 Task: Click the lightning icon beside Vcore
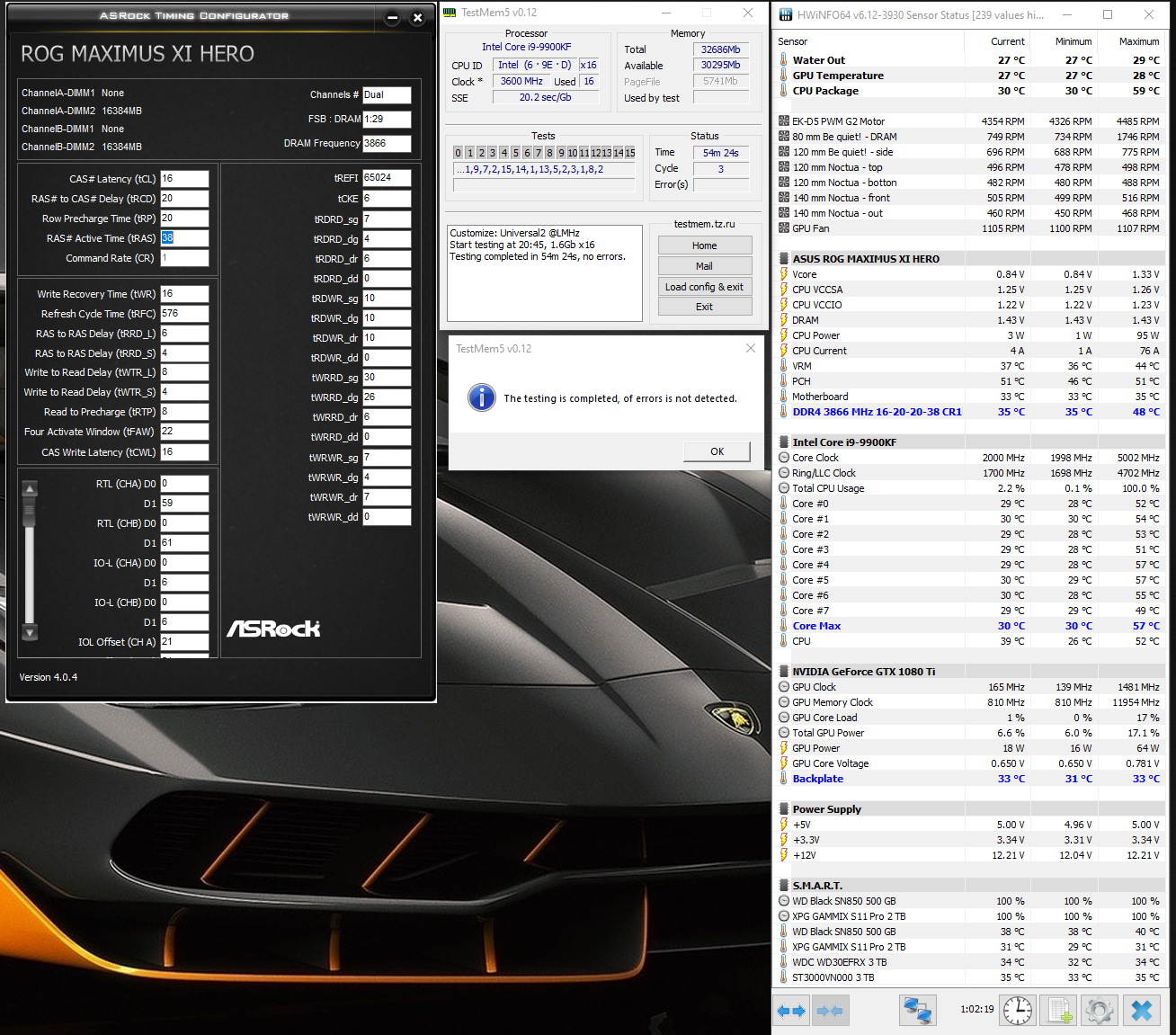point(784,274)
